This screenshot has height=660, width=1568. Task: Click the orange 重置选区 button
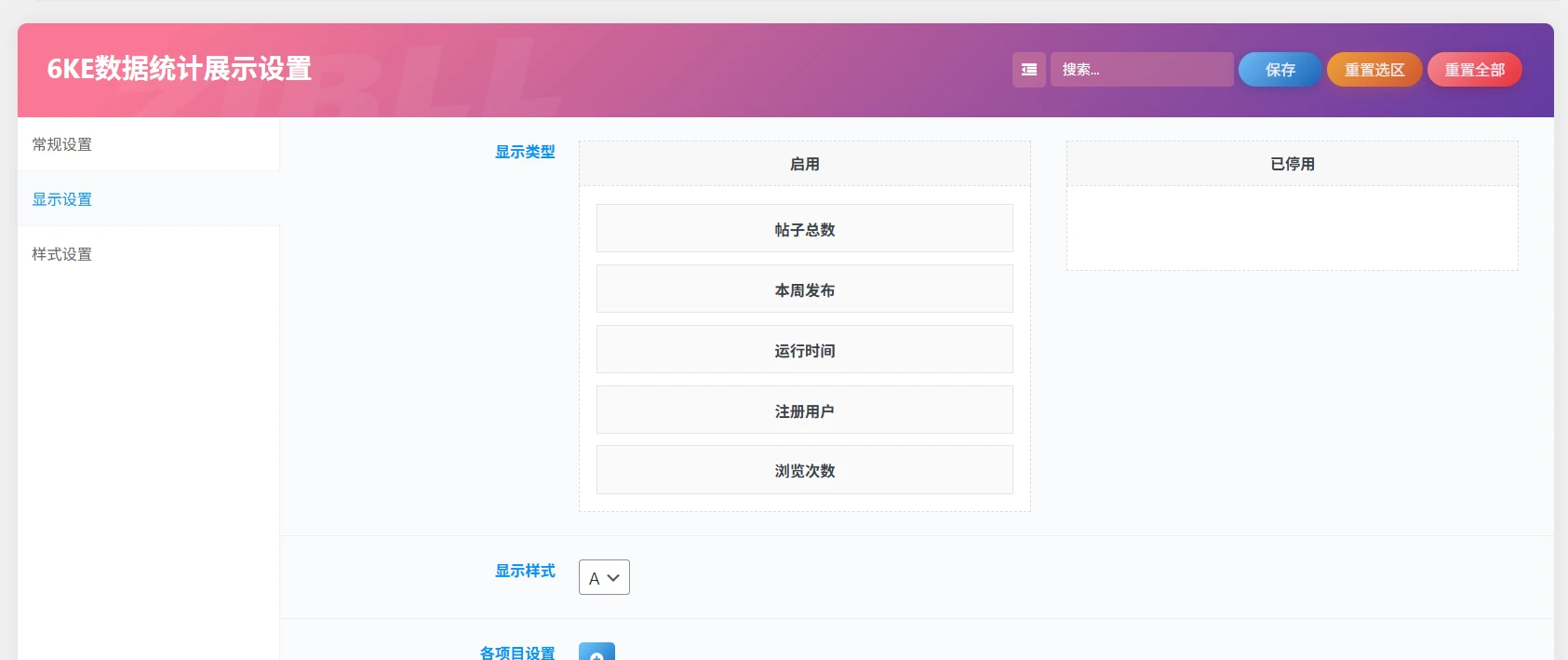coord(1374,70)
